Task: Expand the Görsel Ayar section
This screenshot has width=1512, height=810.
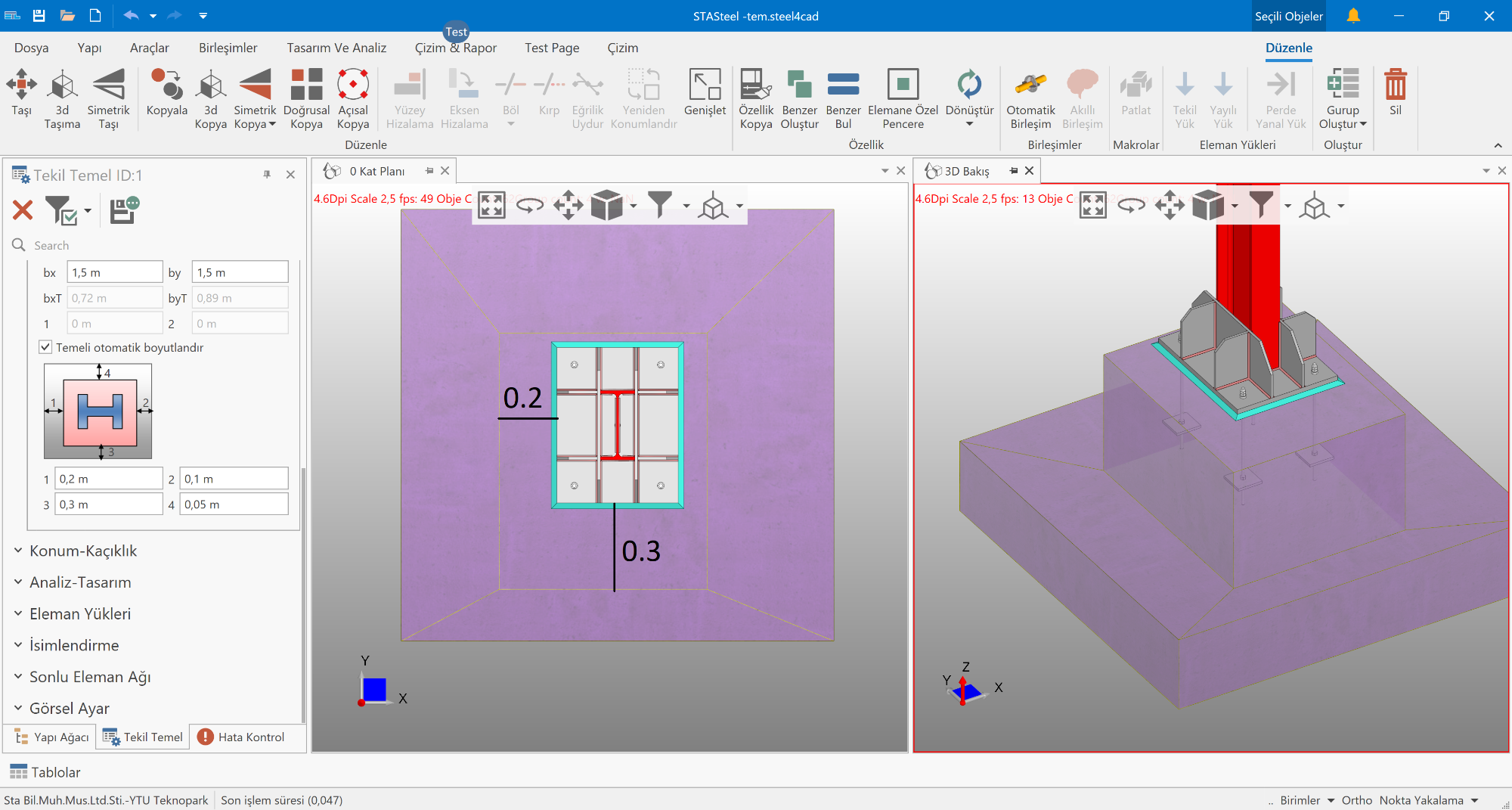Action: click(70, 708)
